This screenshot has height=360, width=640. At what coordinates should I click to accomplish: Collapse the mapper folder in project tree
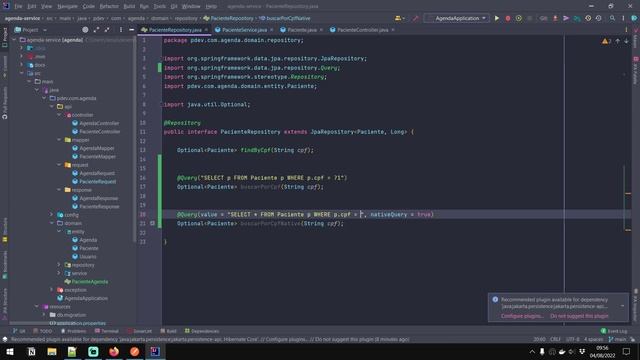60,140
